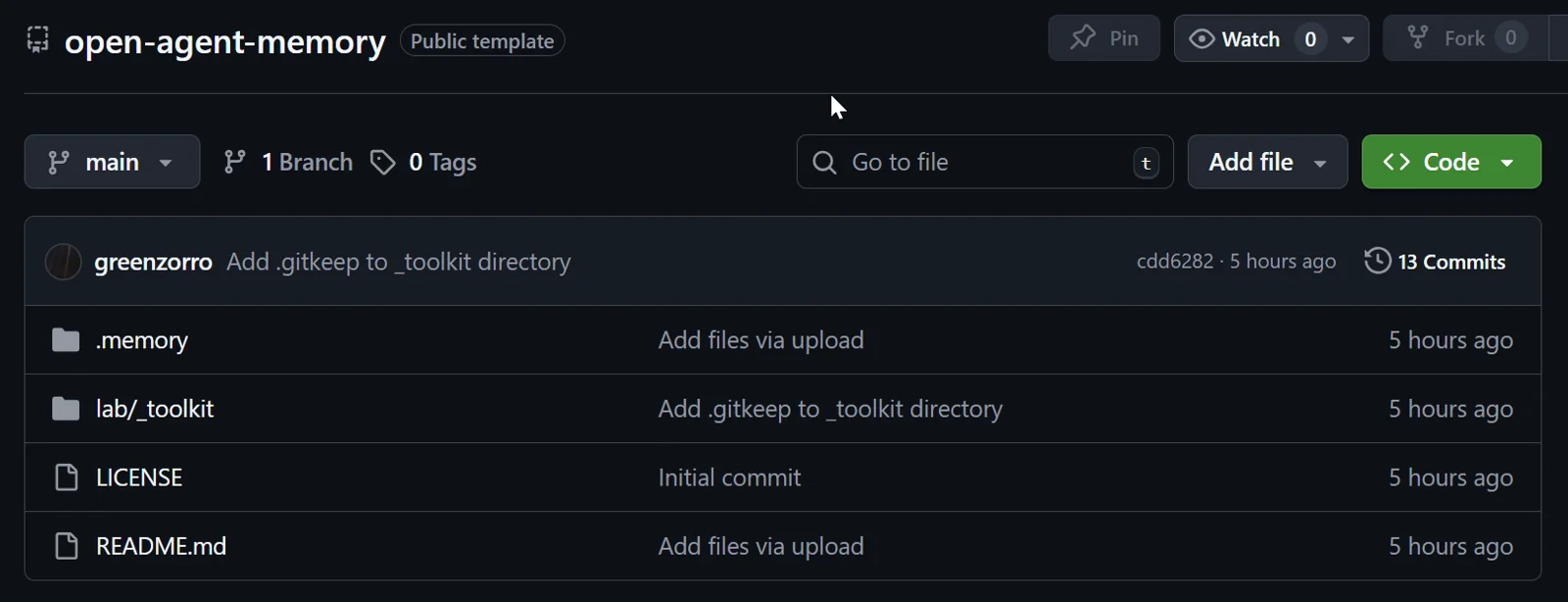Open the 13 Commits history link
The image size is (1568, 602).
tap(1450, 262)
